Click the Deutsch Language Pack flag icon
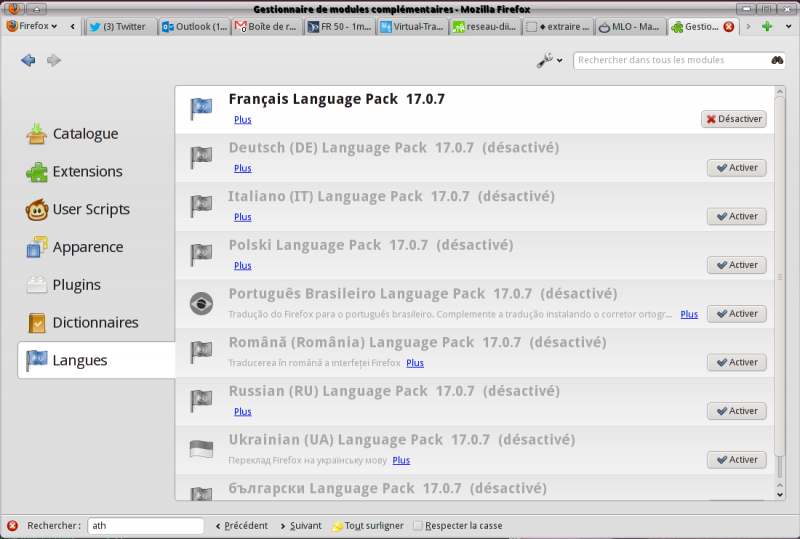Viewport: 800px width, 539px height. coord(202,158)
